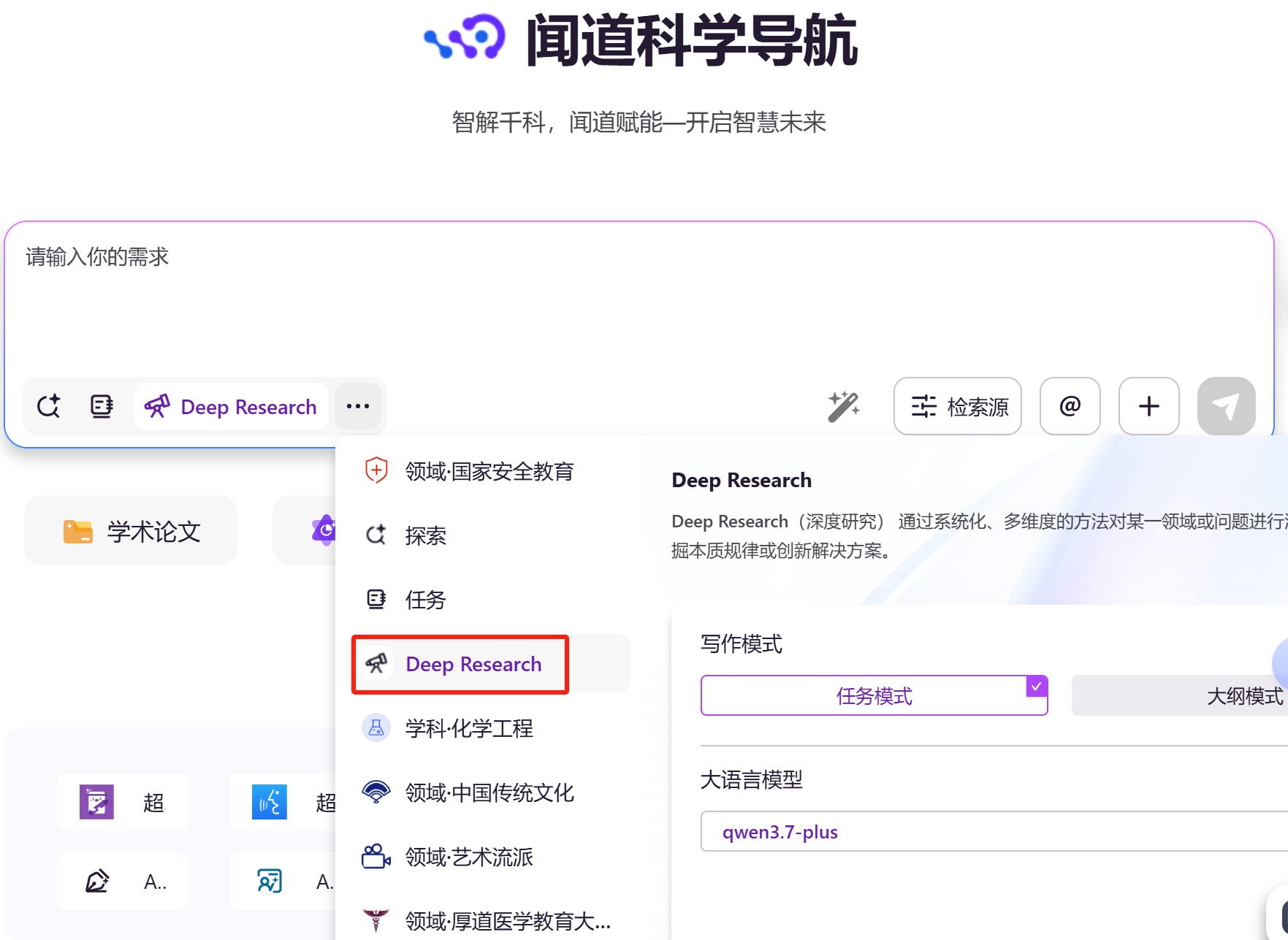Choose 领域·厚道医学教育大... from the mode menu

(x=490, y=921)
